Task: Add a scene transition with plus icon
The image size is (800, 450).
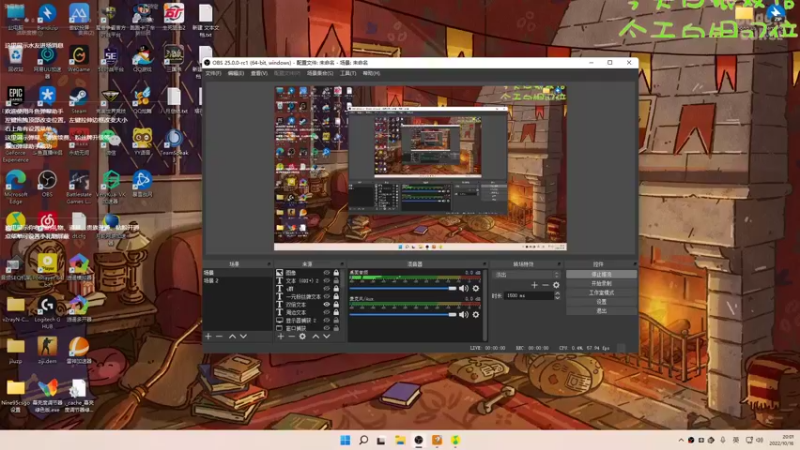Action: 534,285
